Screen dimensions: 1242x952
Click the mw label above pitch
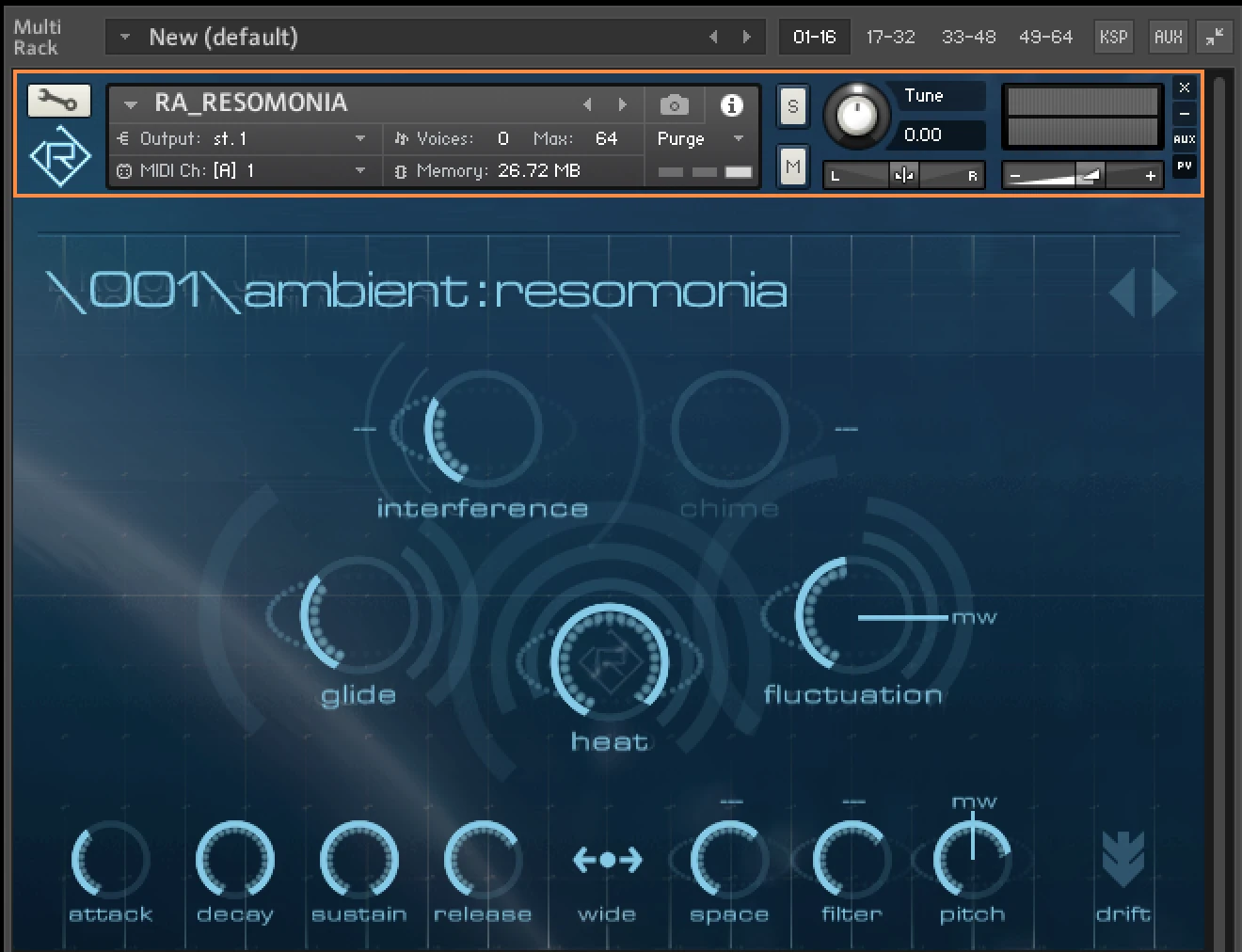(974, 802)
